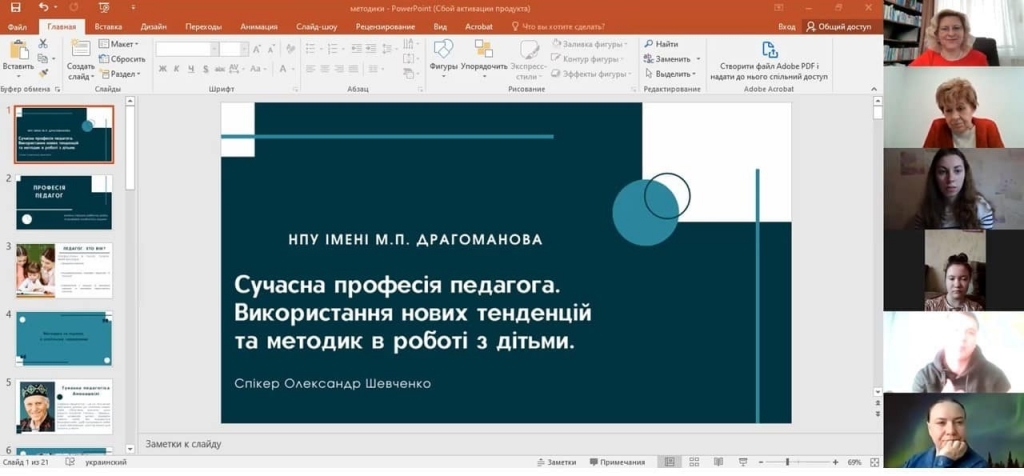
Task: Click the Сбросить reset button
Action: pyautogui.click(x=122, y=59)
